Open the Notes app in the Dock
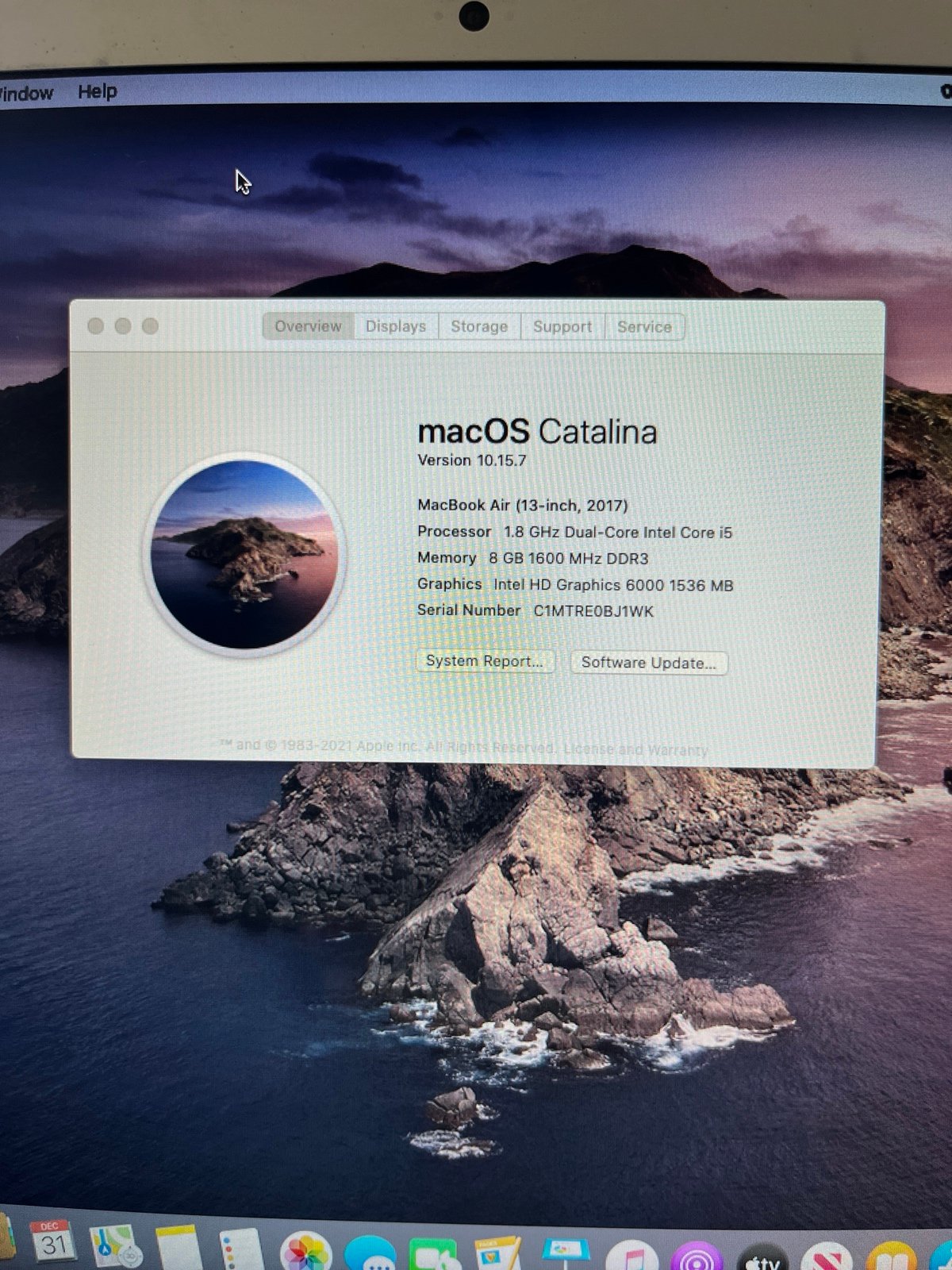 [178, 1249]
